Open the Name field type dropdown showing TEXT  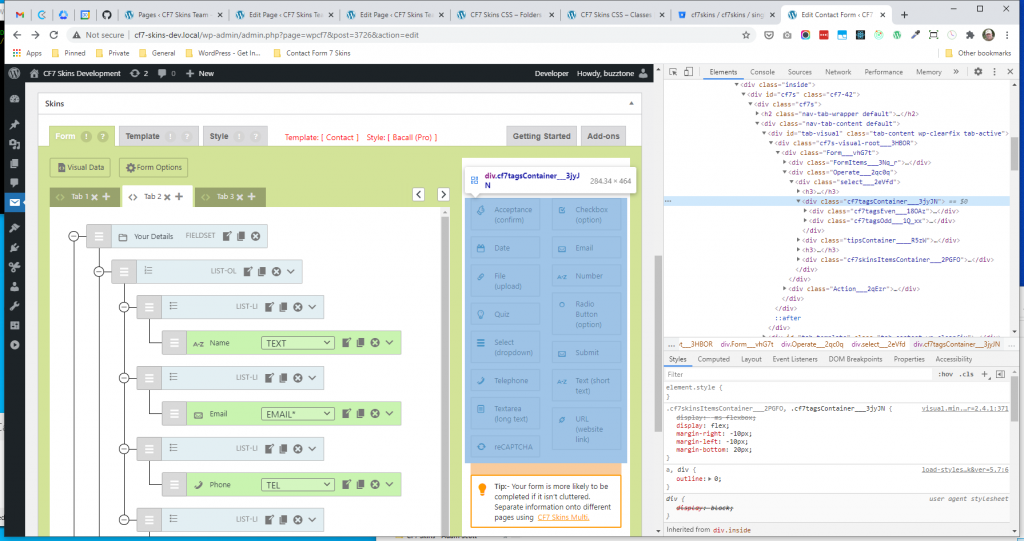(297, 343)
